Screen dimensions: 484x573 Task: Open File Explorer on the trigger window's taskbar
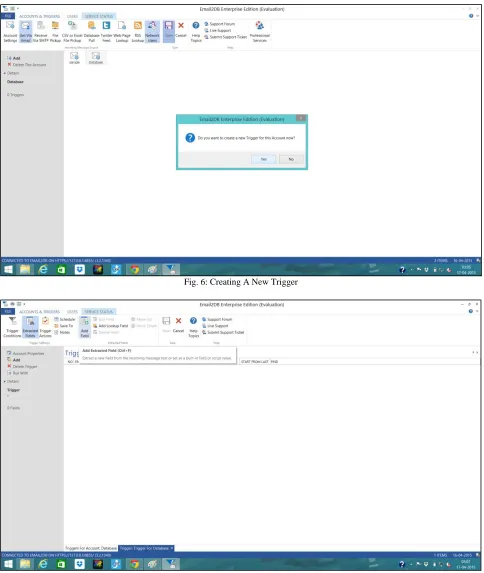(25, 564)
